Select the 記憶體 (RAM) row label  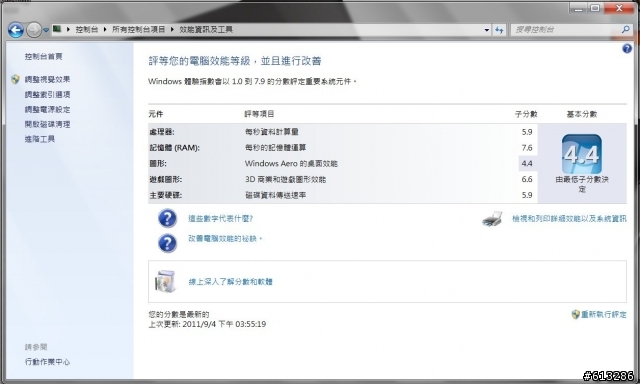pyautogui.click(x=175, y=148)
